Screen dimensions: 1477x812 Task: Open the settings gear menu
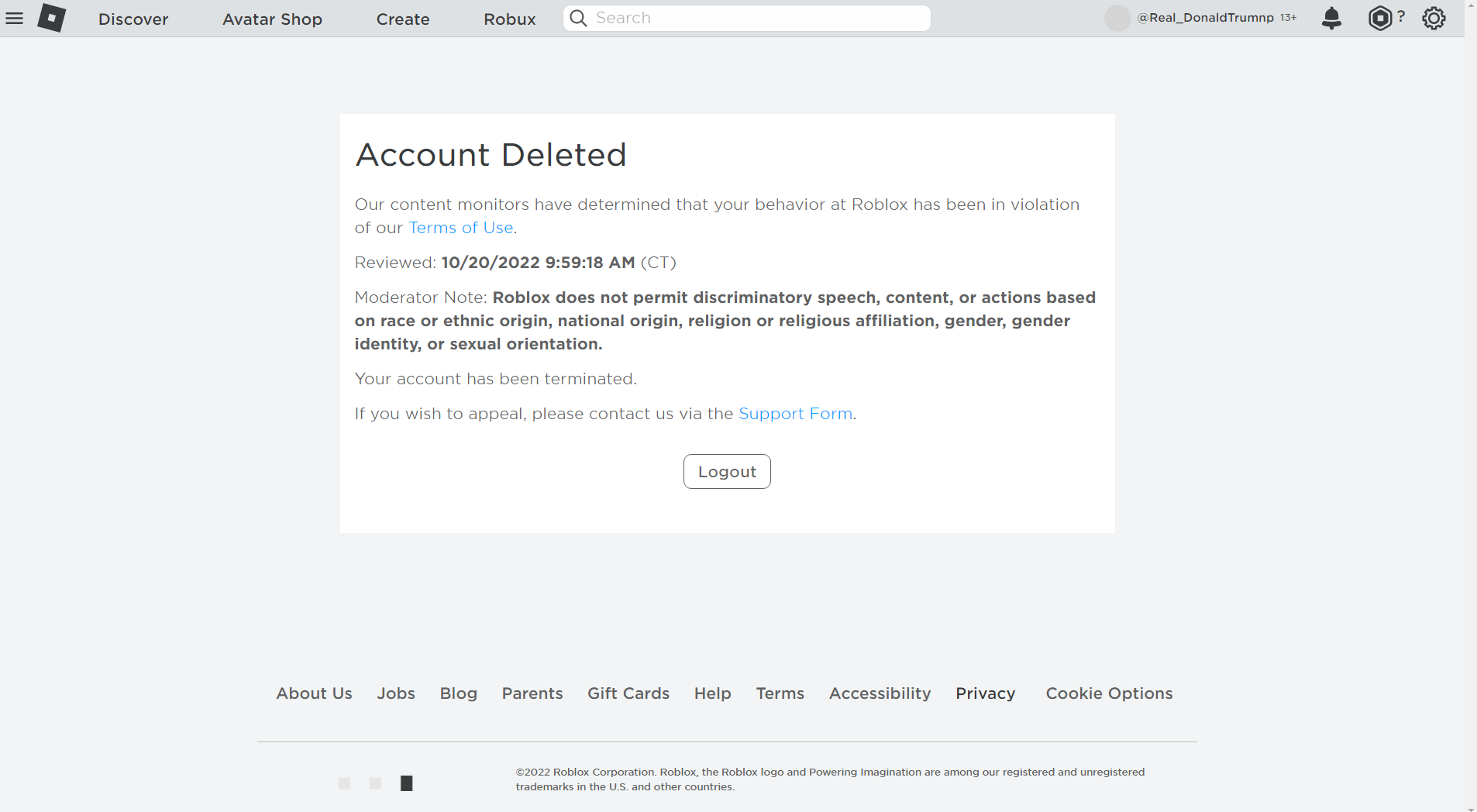tap(1434, 18)
